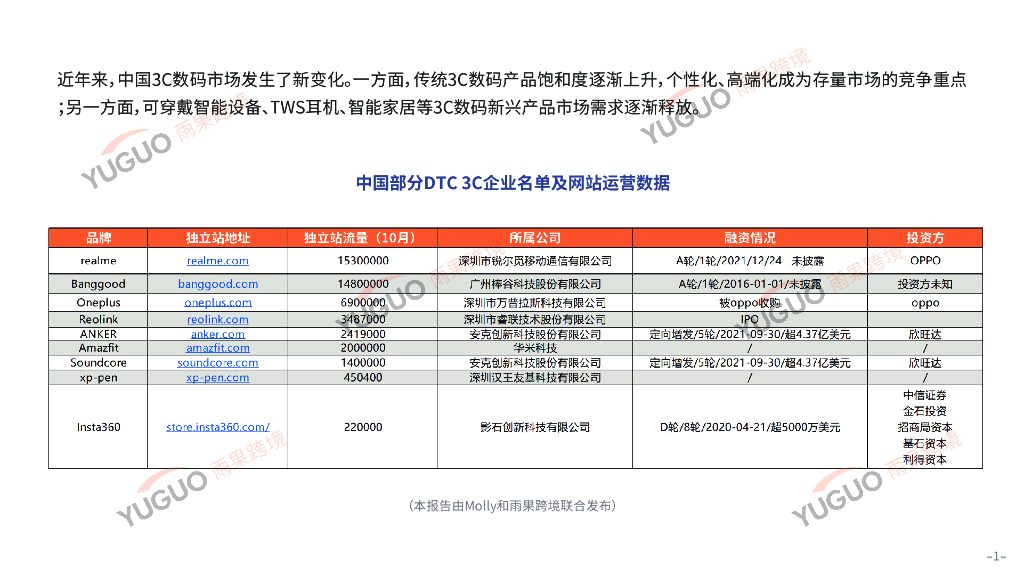The width and height of the screenshot is (1024, 577).
Task: Click investor 金石投资
Action: tap(925, 411)
